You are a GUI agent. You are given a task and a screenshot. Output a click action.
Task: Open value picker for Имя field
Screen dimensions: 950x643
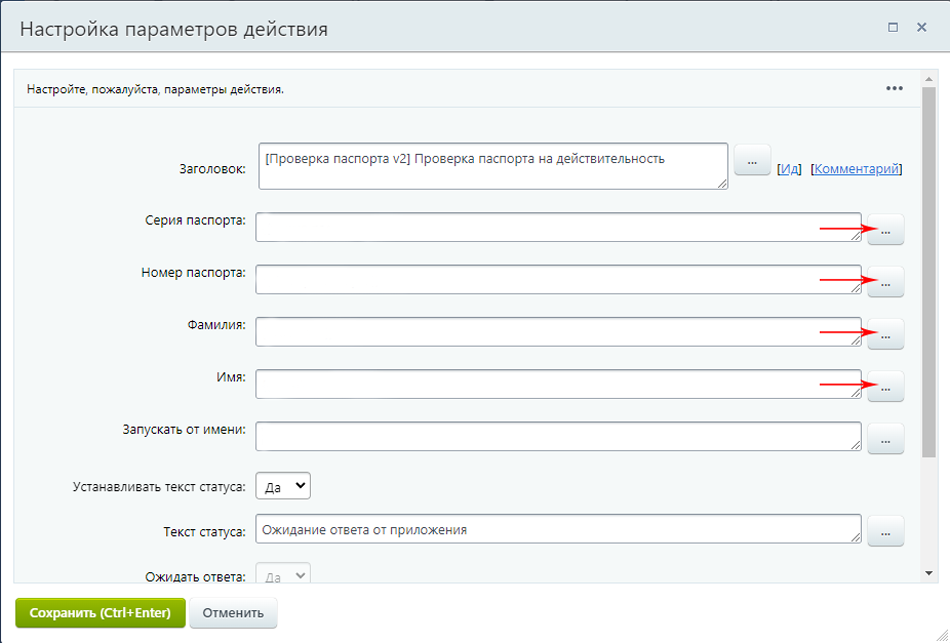(885, 386)
